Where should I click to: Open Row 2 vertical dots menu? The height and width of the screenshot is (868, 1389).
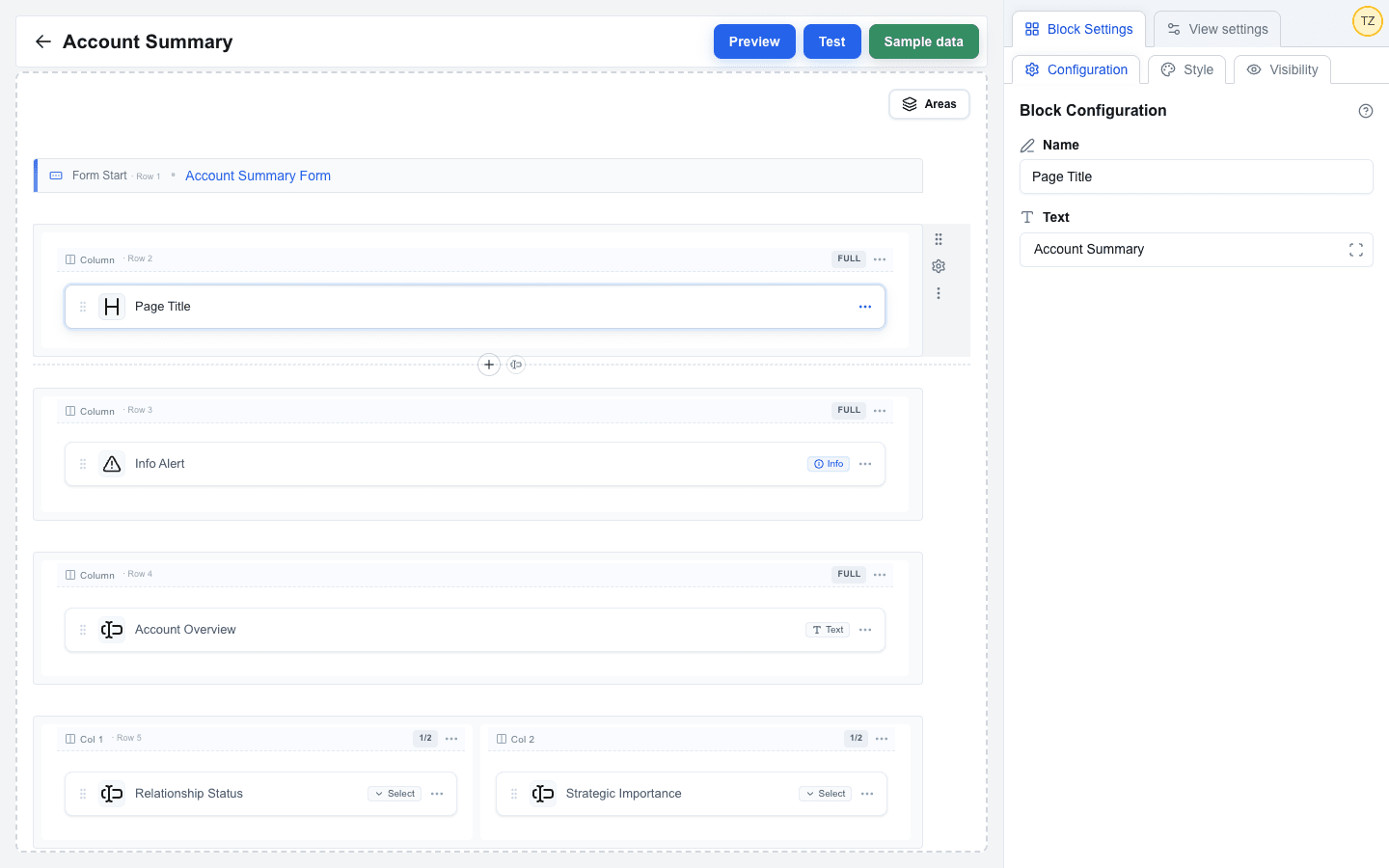(939, 293)
